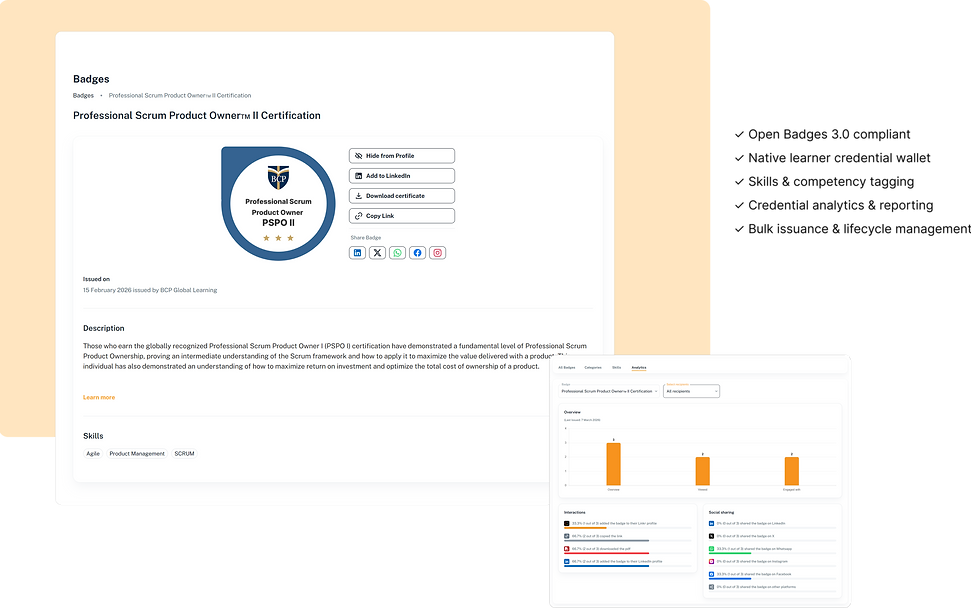Click the badge title heading text
Screen dimensions: 971x608
[x=197, y=116]
